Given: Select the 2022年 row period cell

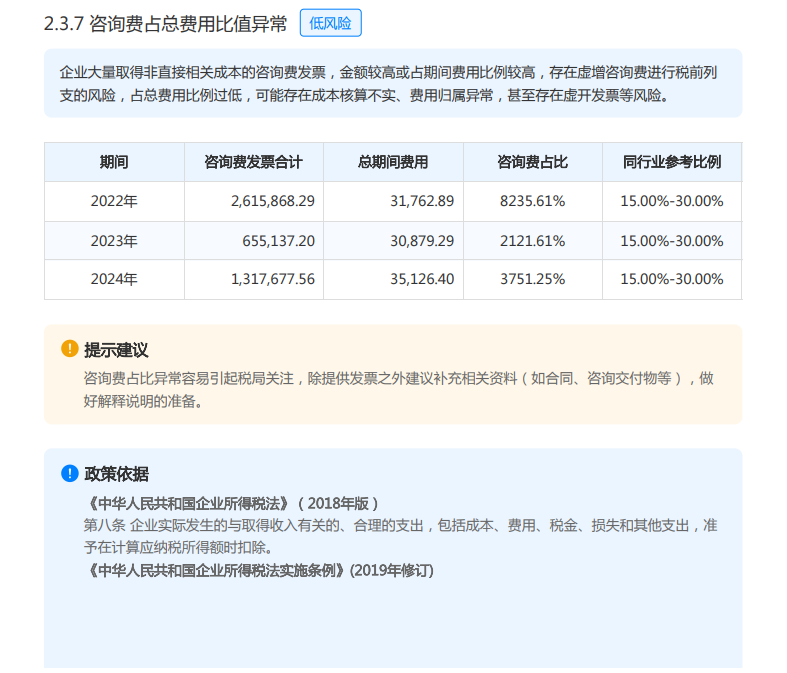Looking at the screenshot, I should click(114, 201).
